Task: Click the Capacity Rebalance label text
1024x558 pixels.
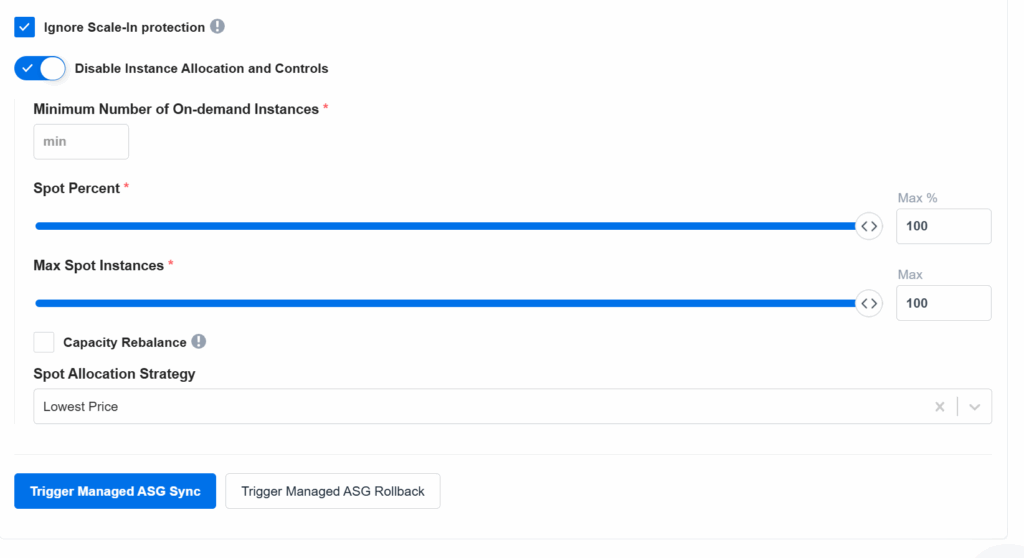Action: 124,342
